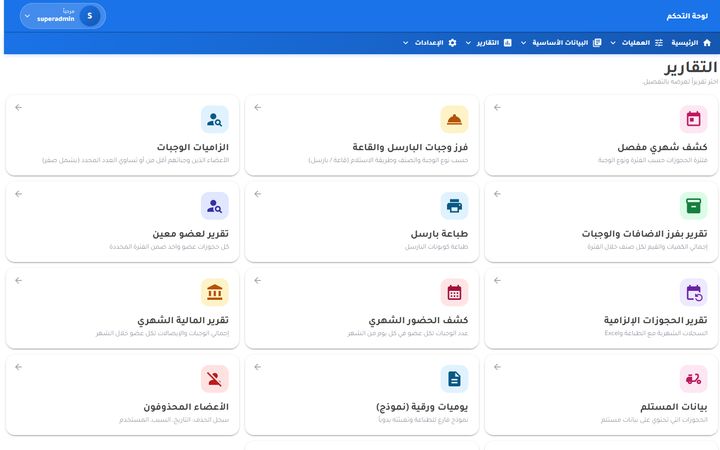Select the printer icon on طباعة بارسل
The width and height of the screenshot is (720, 450).
(x=454, y=206)
